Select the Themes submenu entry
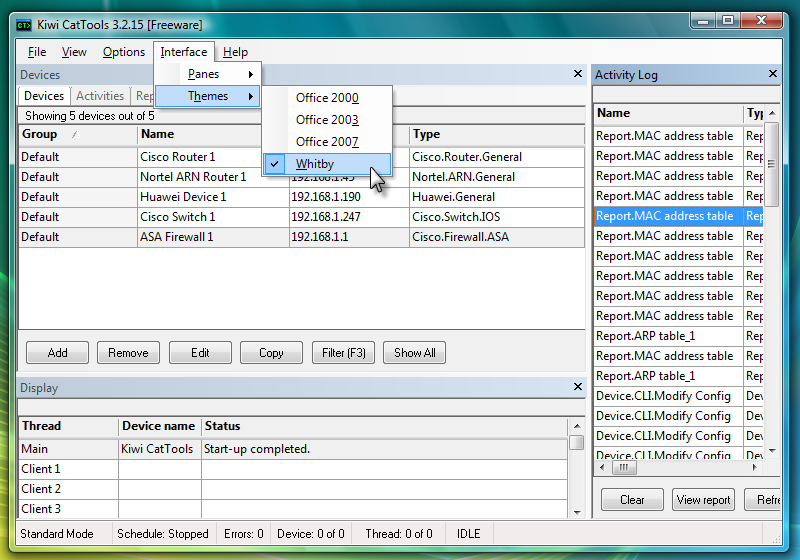 (208, 96)
